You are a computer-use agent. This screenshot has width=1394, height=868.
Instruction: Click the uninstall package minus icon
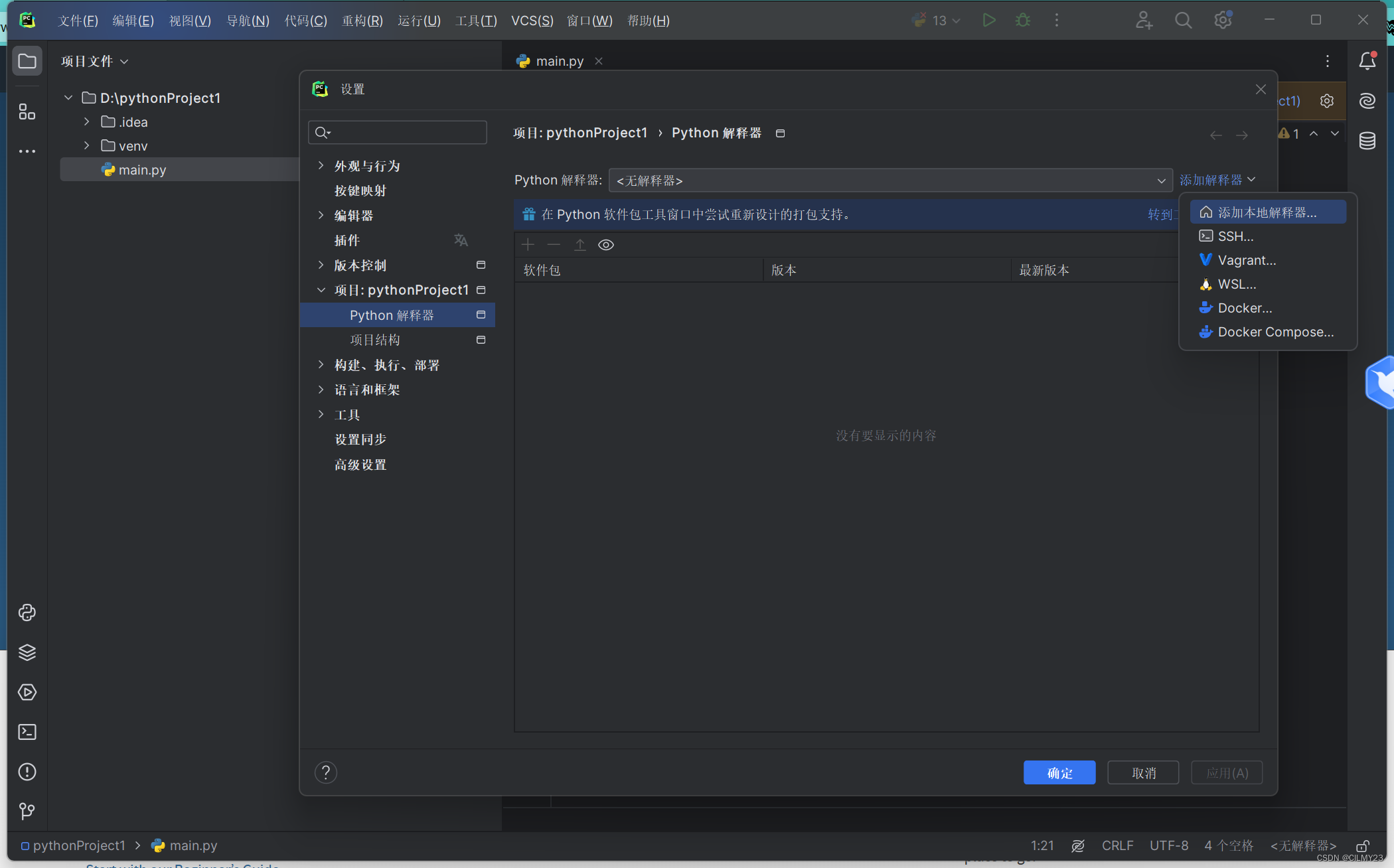554,245
